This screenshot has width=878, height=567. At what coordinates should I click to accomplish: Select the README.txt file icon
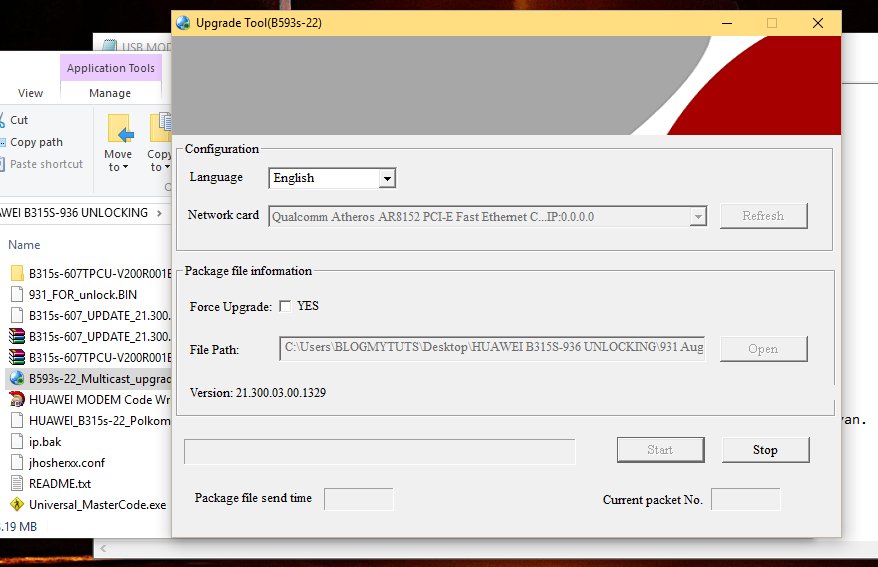pos(17,484)
